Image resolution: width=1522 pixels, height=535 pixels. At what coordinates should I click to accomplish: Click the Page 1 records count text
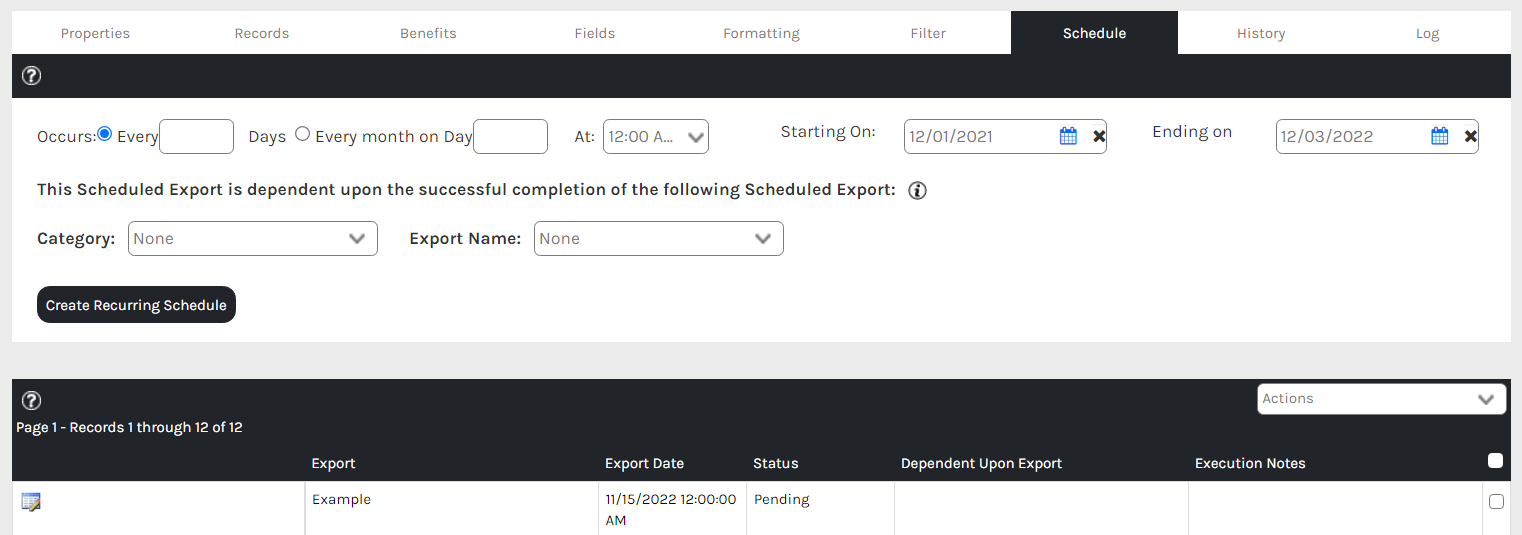coord(129,427)
